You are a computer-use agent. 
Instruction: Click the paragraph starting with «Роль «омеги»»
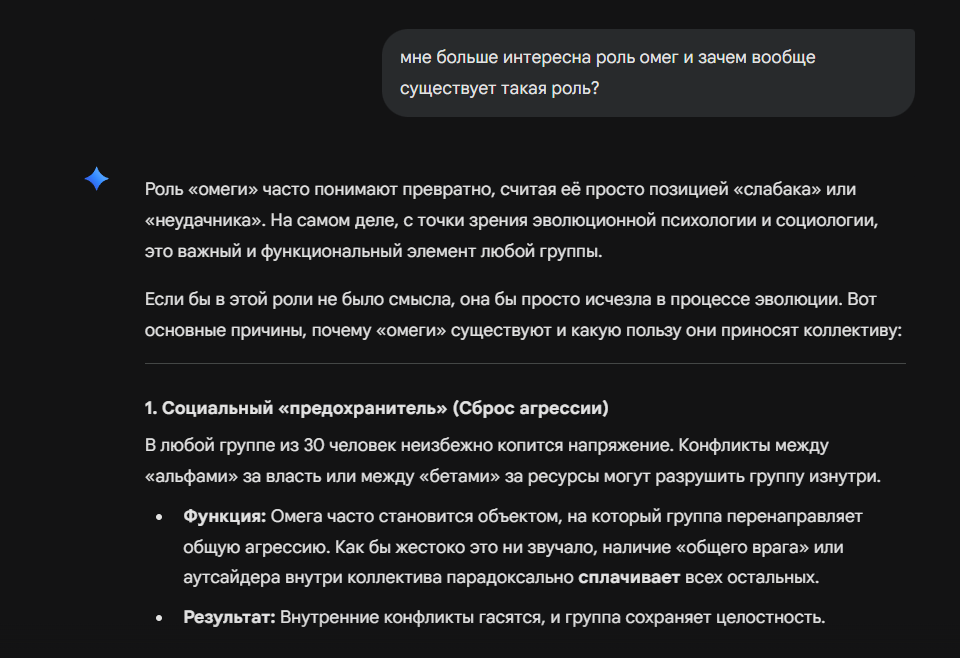coord(500,220)
